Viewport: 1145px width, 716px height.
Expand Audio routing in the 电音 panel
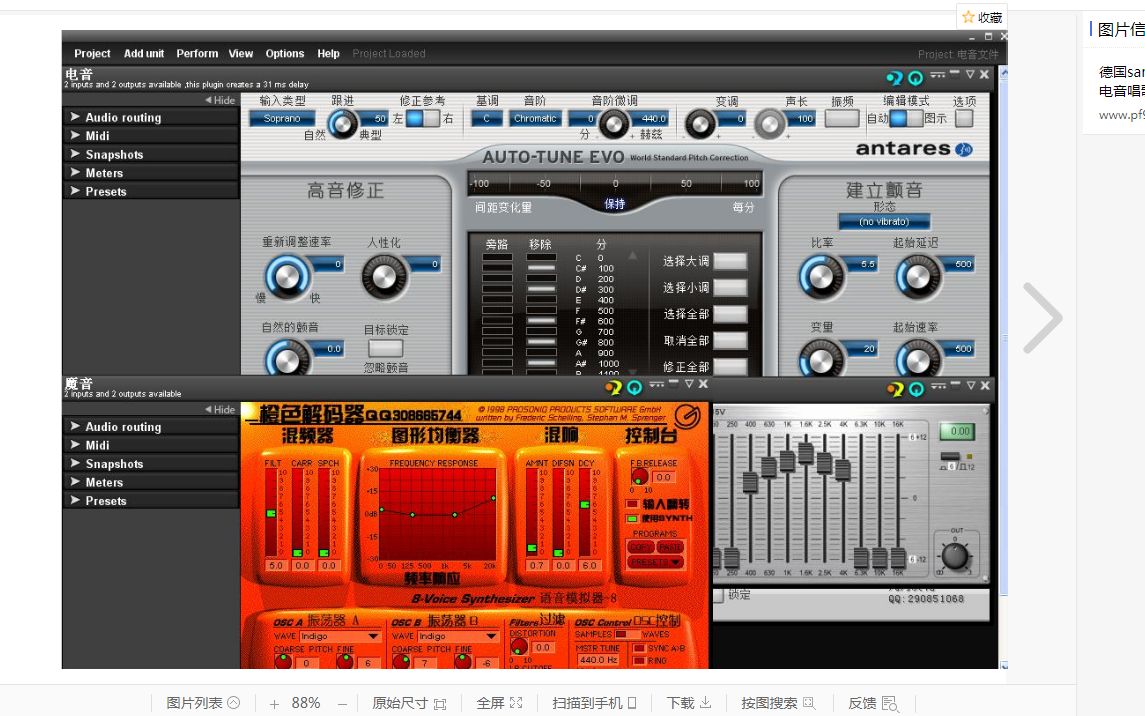tap(151, 118)
